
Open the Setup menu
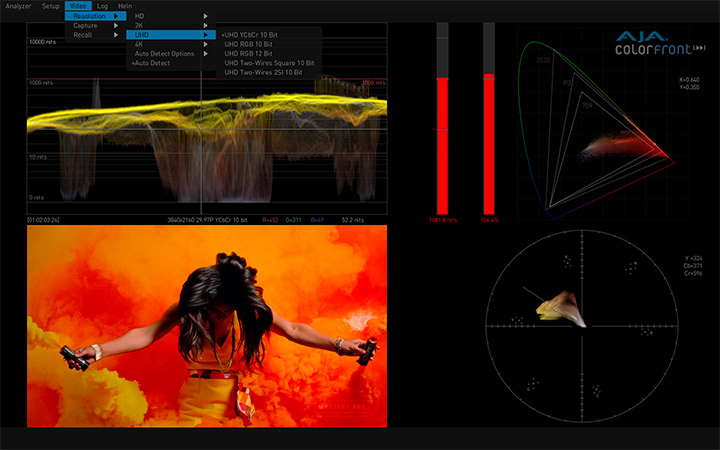(x=51, y=6)
